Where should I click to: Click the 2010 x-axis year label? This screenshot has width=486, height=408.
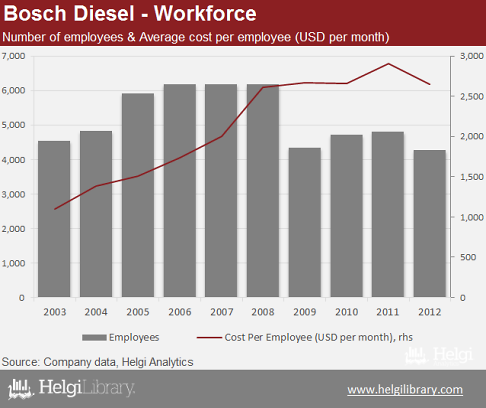pyautogui.click(x=347, y=312)
